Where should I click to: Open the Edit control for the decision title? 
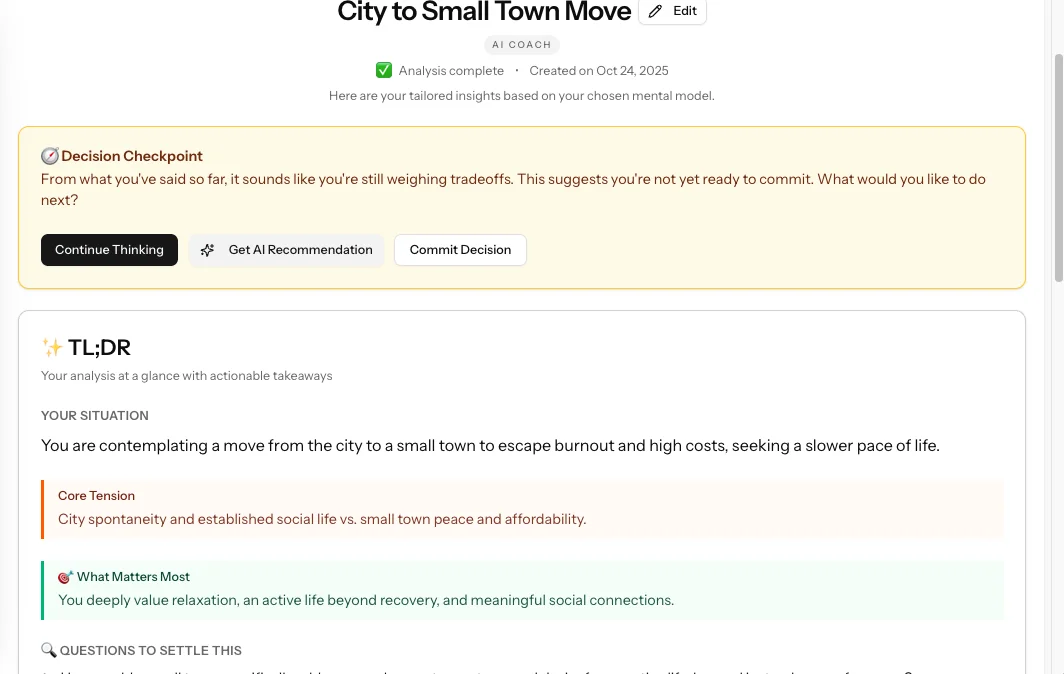tap(672, 11)
